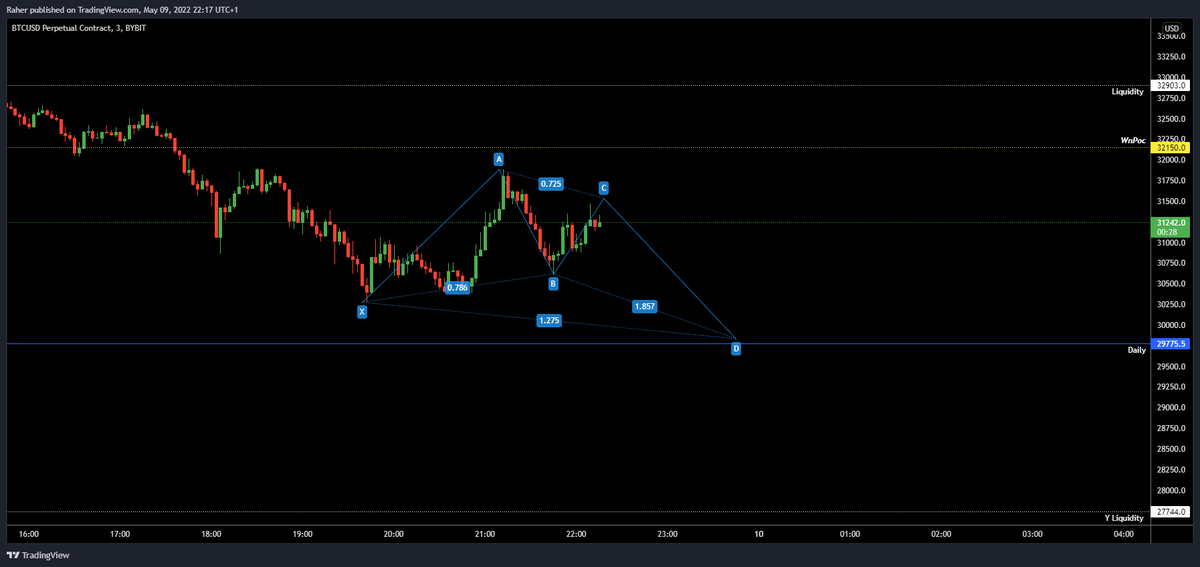Screen dimensions: 1200x567
Task: Click the 01:00 time axis label
Action: point(850,534)
